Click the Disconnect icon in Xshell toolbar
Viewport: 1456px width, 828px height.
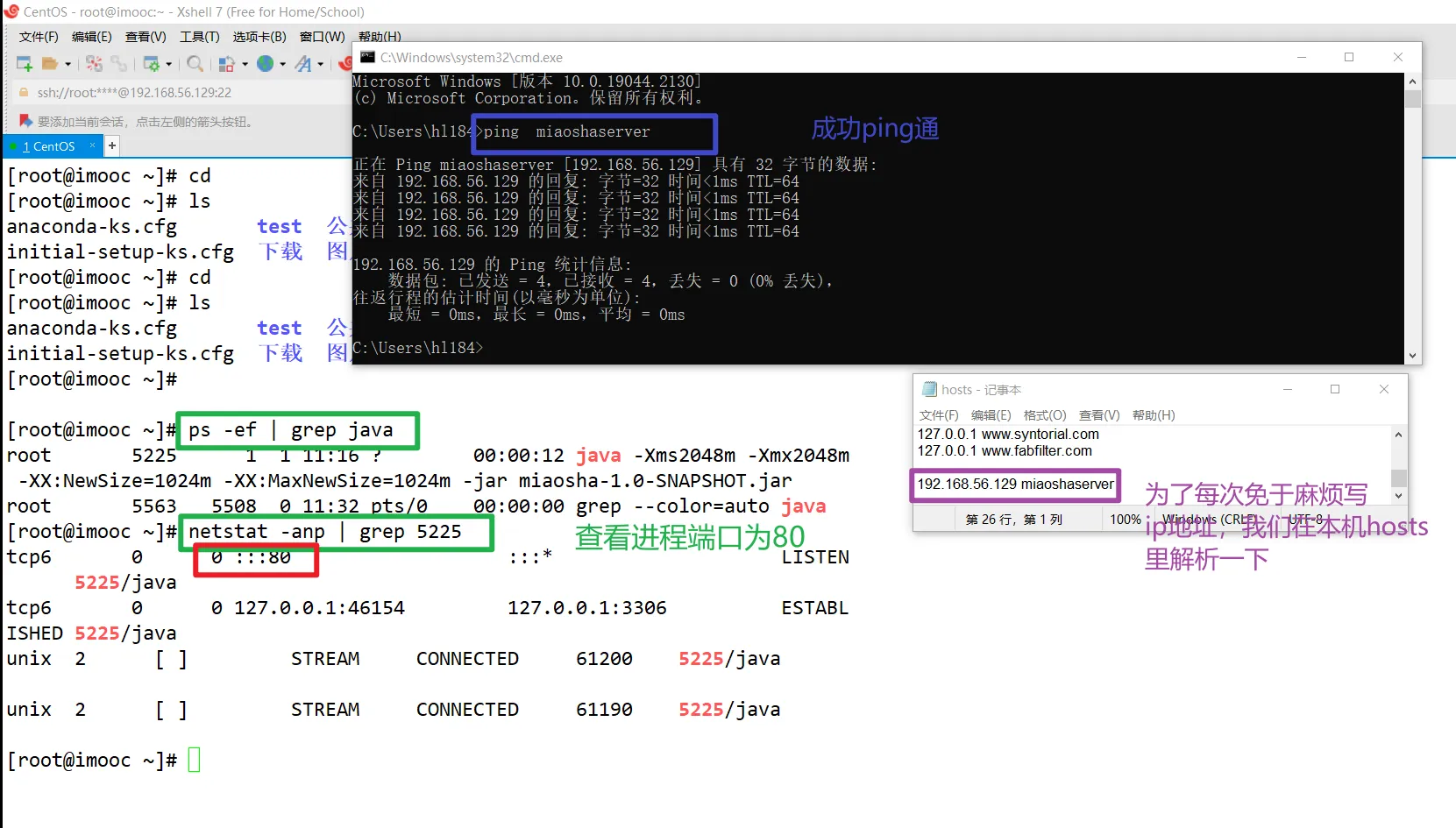[x=94, y=64]
